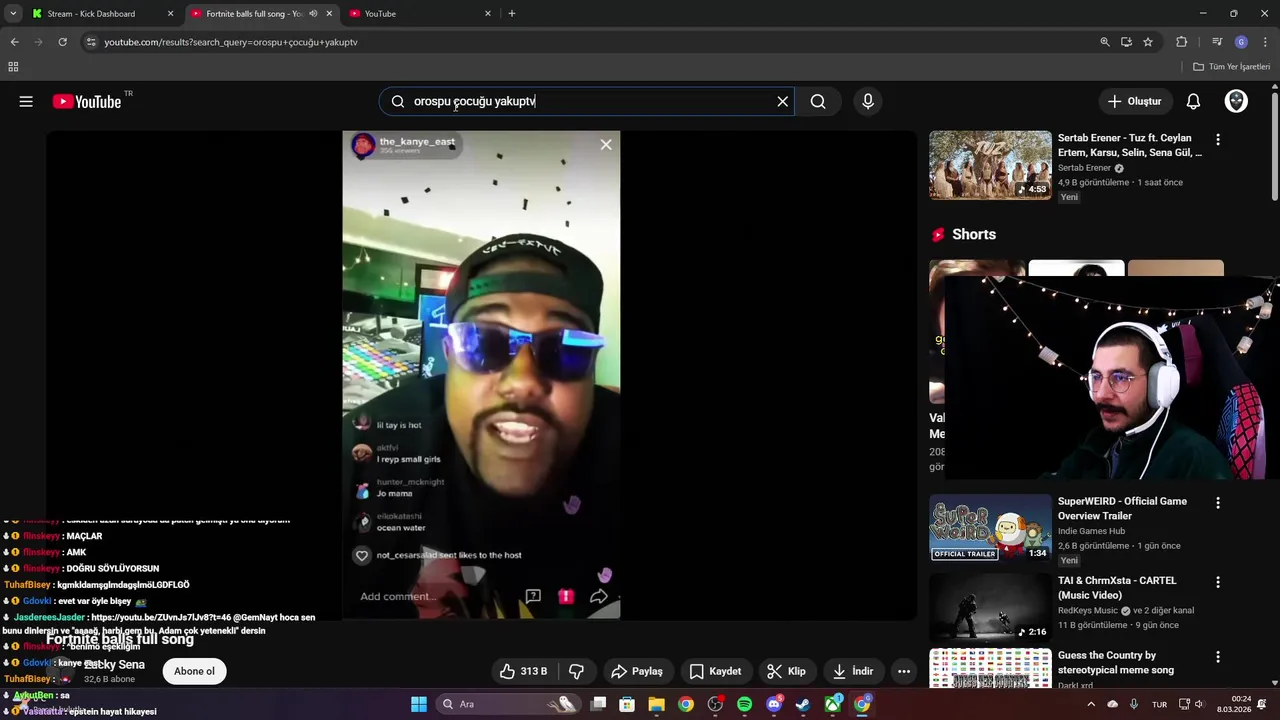
Task: Click the taskbar Ara search box
Action: tap(509, 704)
